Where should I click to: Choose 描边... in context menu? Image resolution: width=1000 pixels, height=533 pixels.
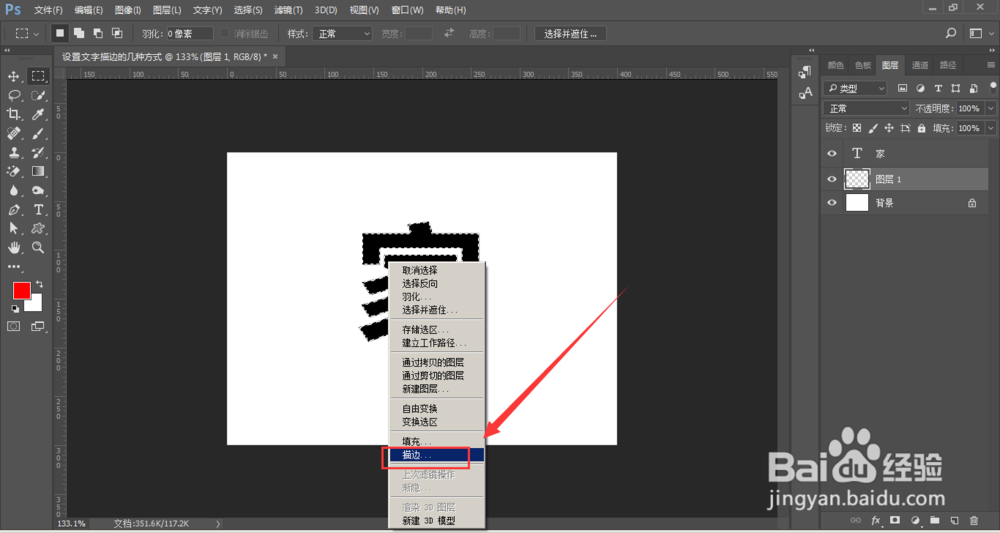click(437, 455)
